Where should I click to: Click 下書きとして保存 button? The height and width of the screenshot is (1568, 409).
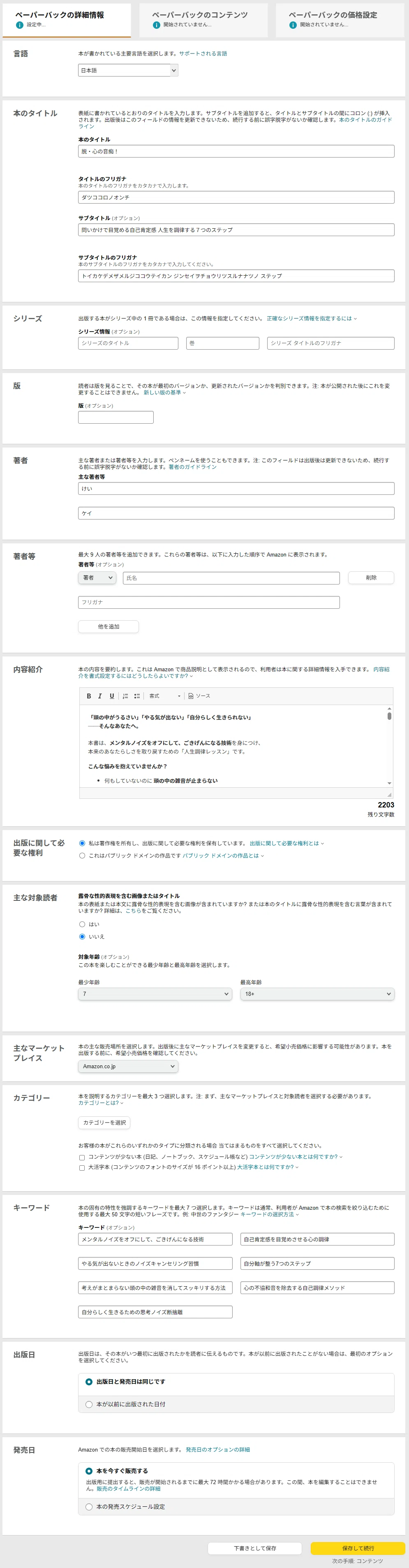[255, 1549]
